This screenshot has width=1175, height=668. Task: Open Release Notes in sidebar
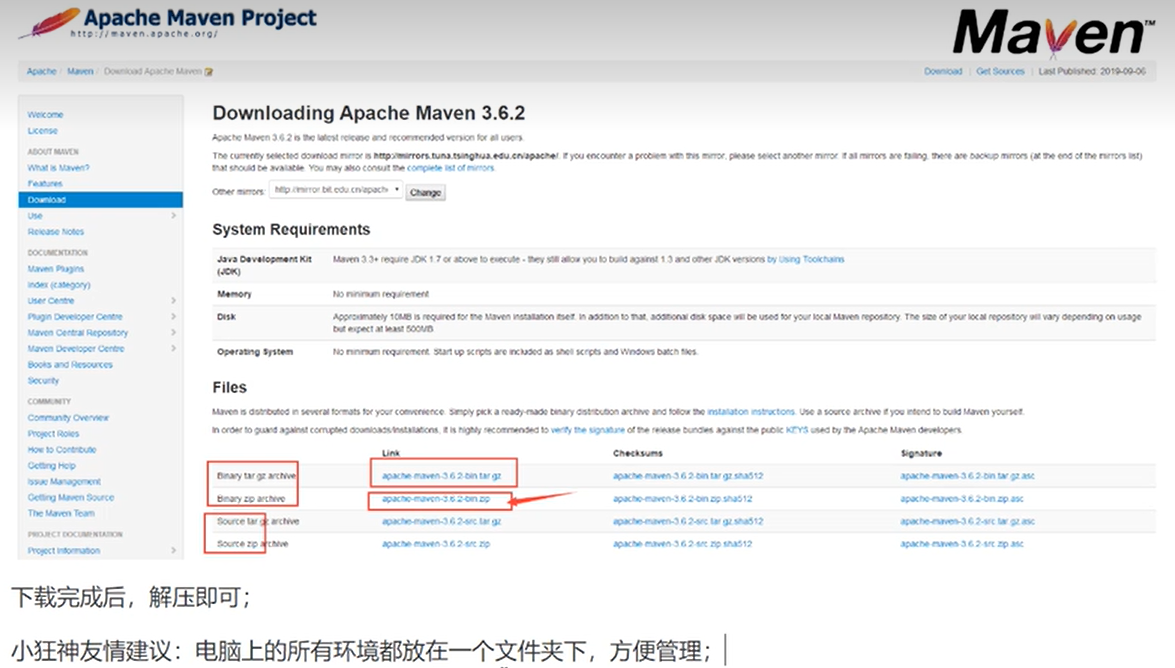(55, 232)
